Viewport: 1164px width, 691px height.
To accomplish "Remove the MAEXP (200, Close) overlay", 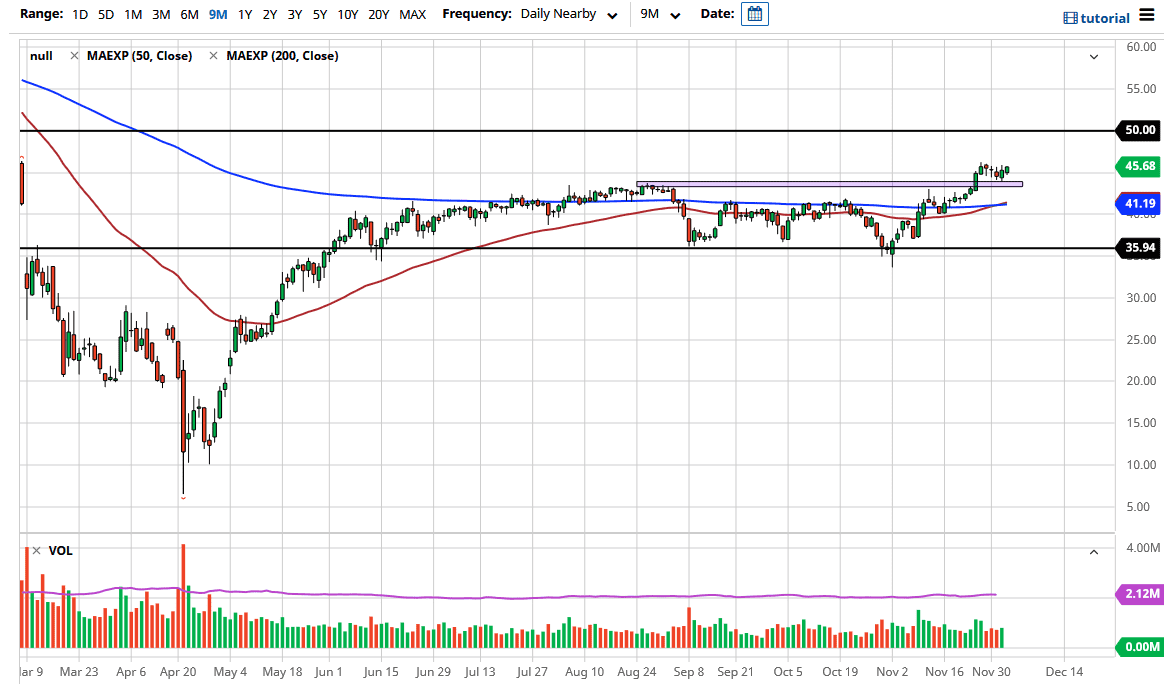I will [x=212, y=56].
